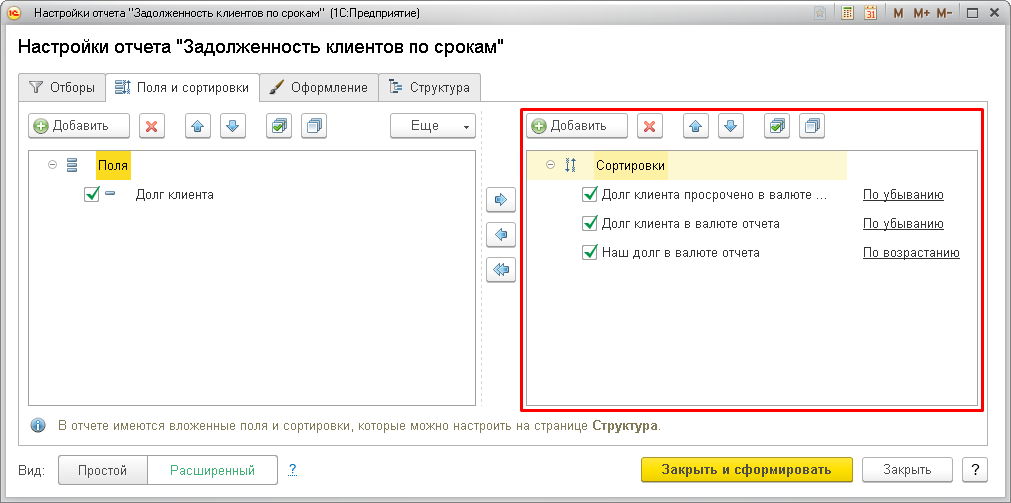This screenshot has width=1011, height=503.
Task: Select Долг клиента просрочено в валюте row text
Action: [x=714, y=195]
